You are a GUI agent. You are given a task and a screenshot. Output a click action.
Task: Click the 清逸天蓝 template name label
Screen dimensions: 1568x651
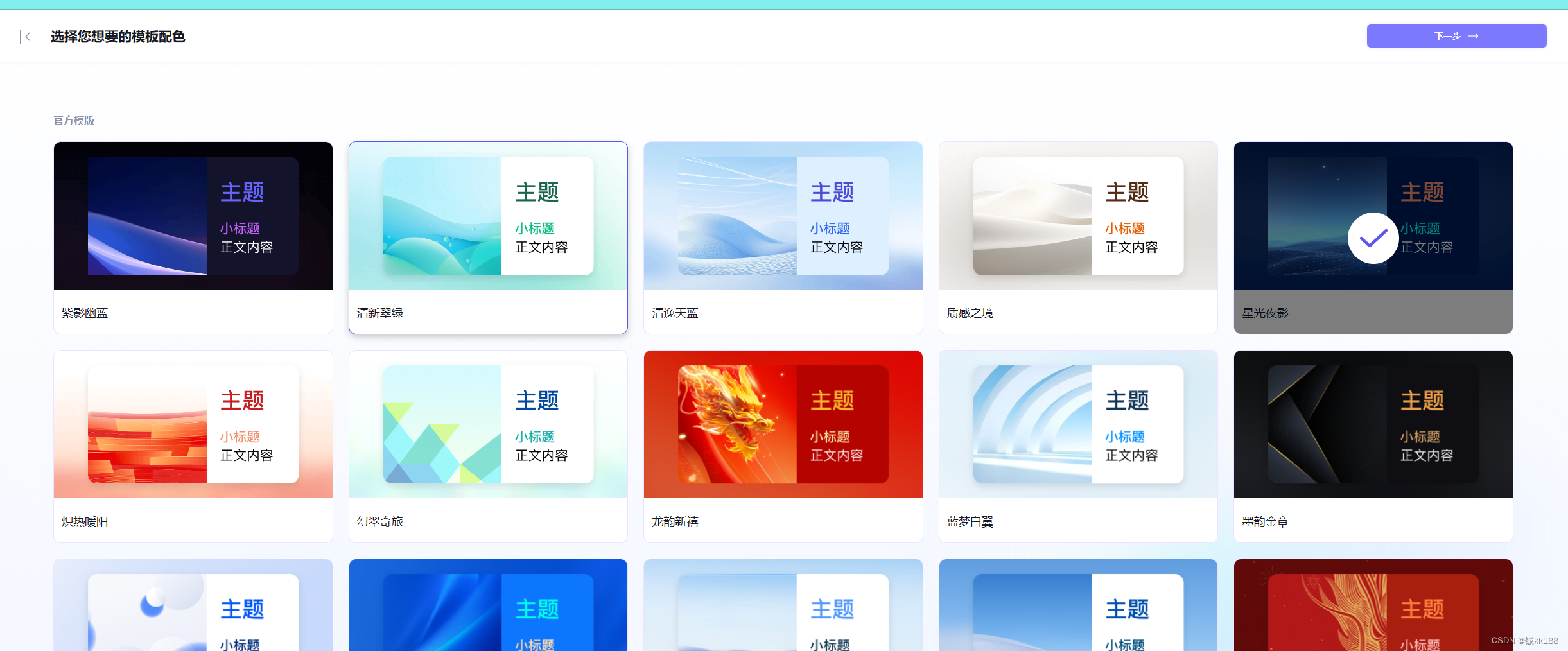pos(675,313)
